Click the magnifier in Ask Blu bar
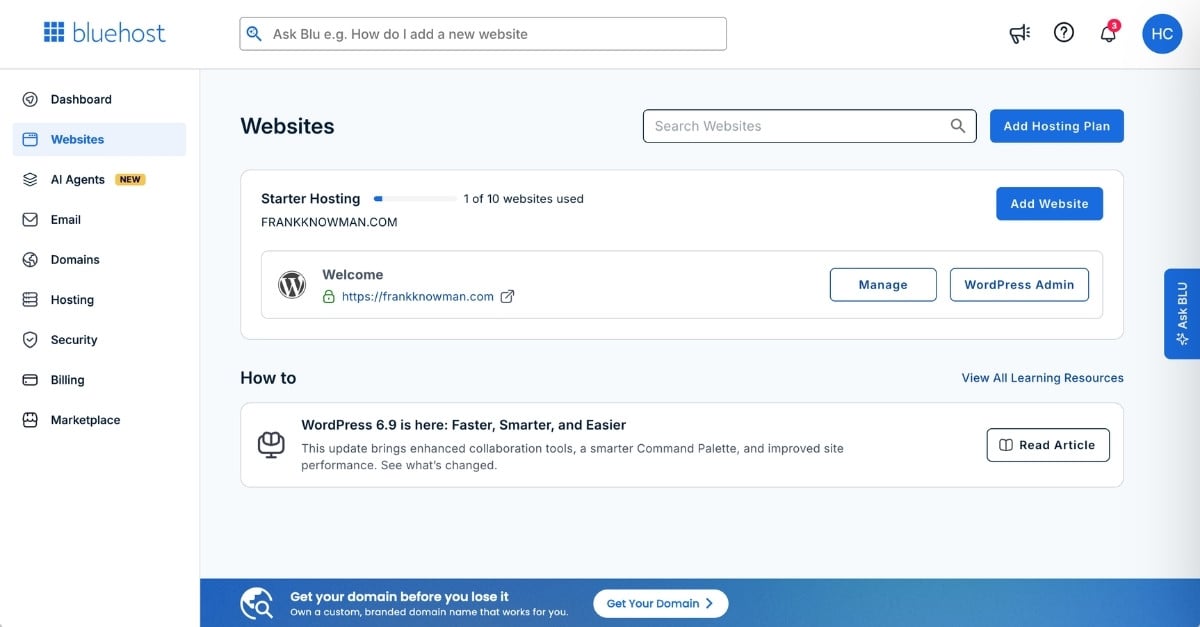Screen dimensions: 1200x627 pyautogui.click(x=254, y=34)
